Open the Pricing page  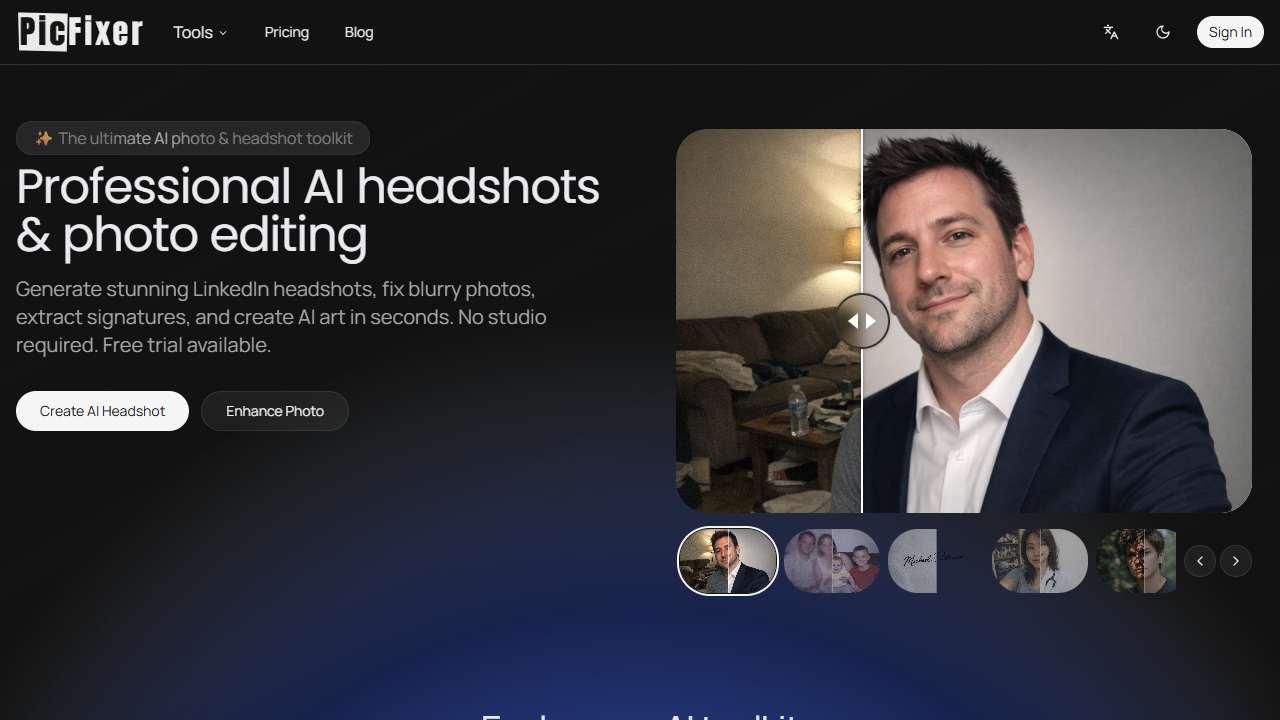[x=286, y=32]
